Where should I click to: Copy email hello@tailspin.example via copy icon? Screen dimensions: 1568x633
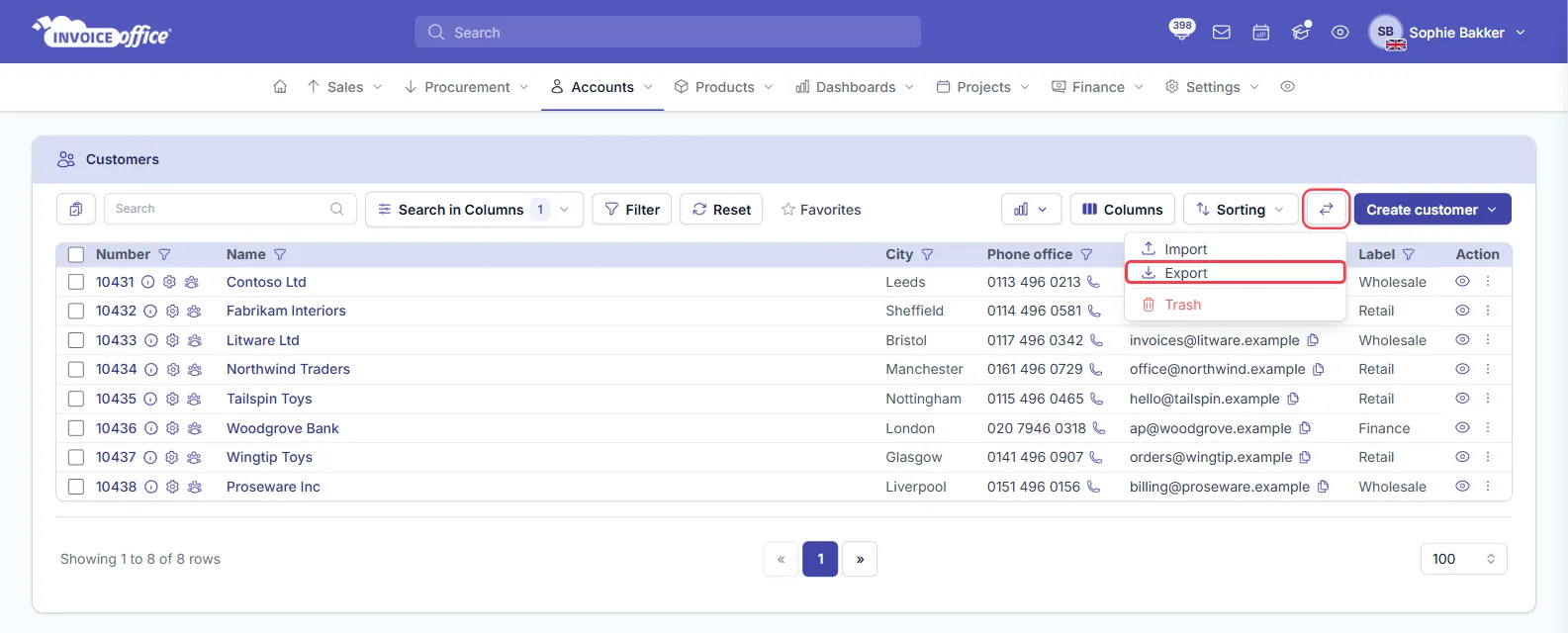[x=1293, y=399]
